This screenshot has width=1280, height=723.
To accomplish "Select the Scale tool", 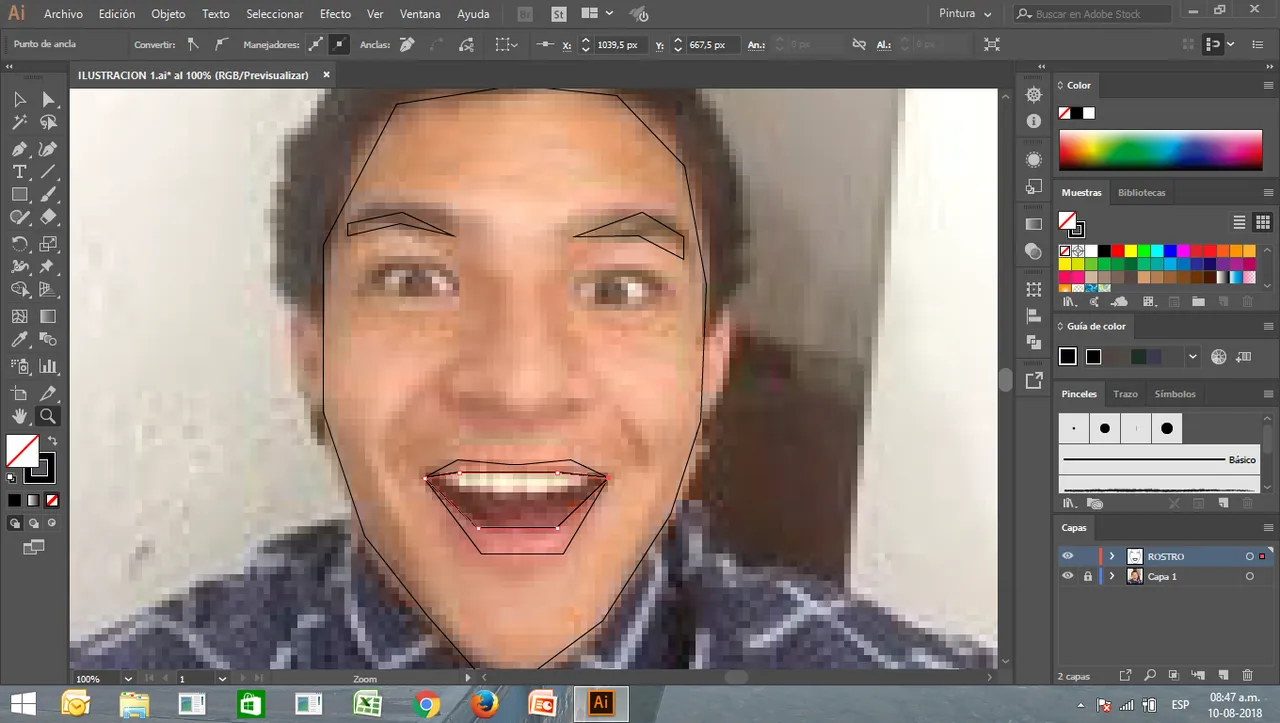I will click(x=48, y=244).
